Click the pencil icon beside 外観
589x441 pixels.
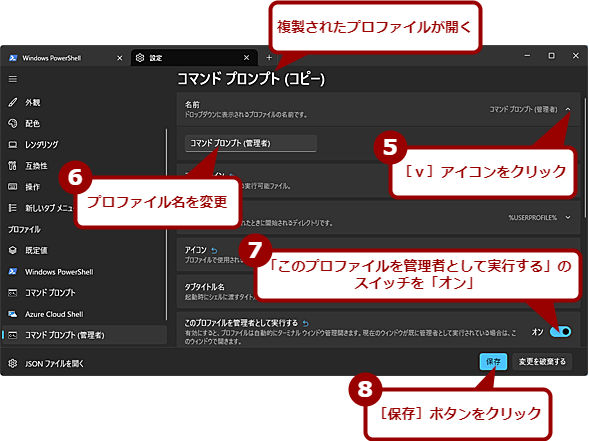13,102
